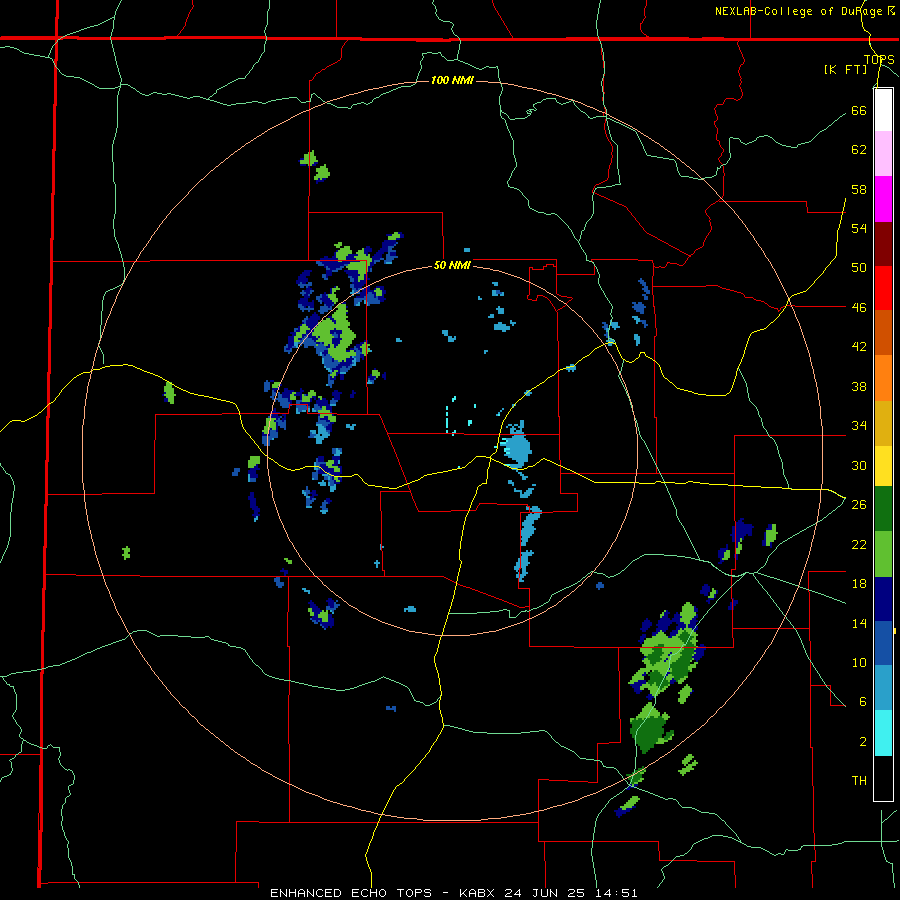Click the 'ENHANCED ECHO TOPS' footer caption
The height and width of the screenshot is (900, 900).
pyautogui.click(x=351, y=893)
